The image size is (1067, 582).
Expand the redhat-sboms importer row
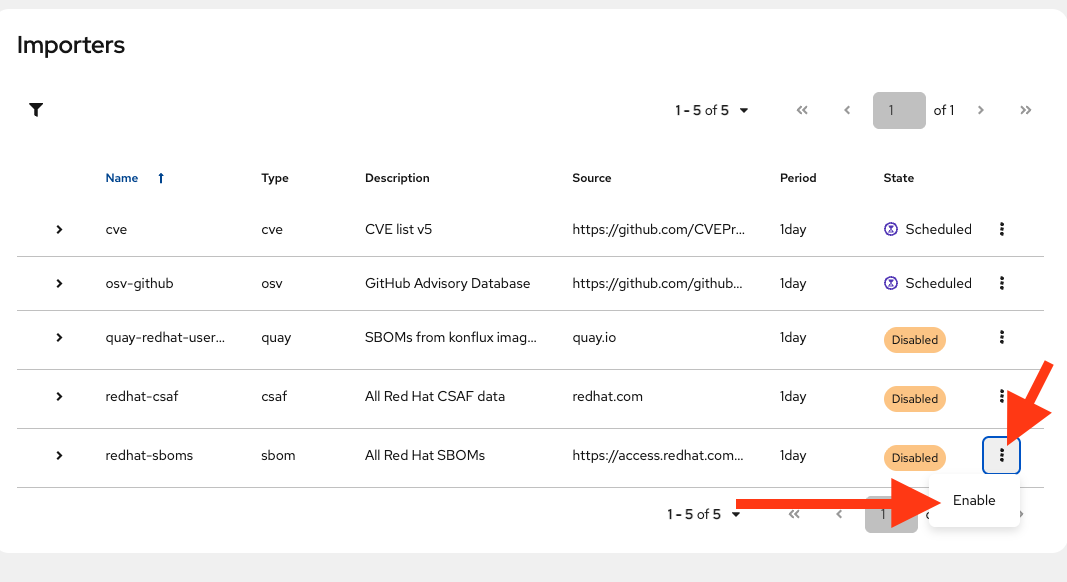[x=59, y=455]
